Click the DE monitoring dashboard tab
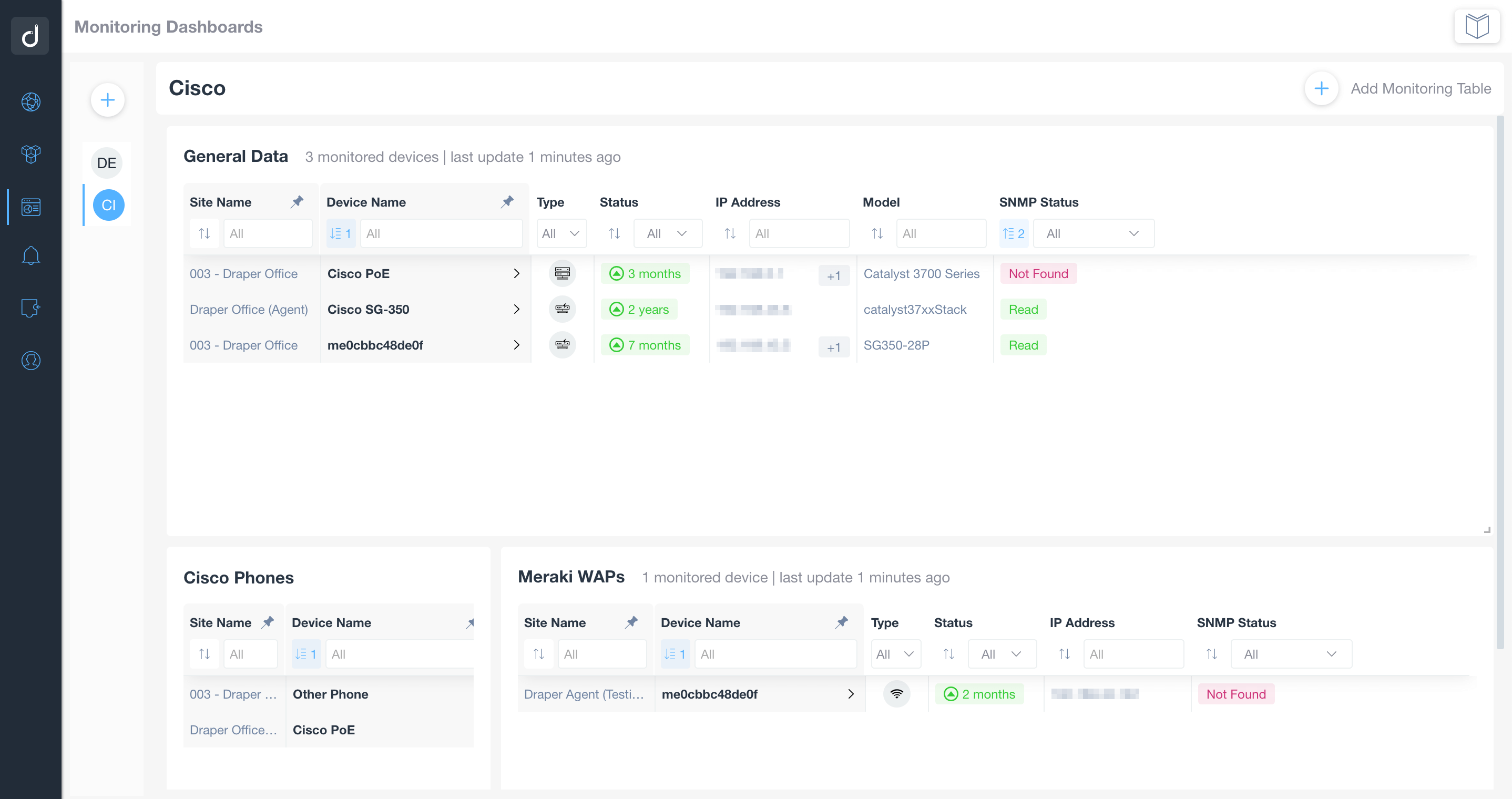The image size is (1512, 799). tap(107, 162)
